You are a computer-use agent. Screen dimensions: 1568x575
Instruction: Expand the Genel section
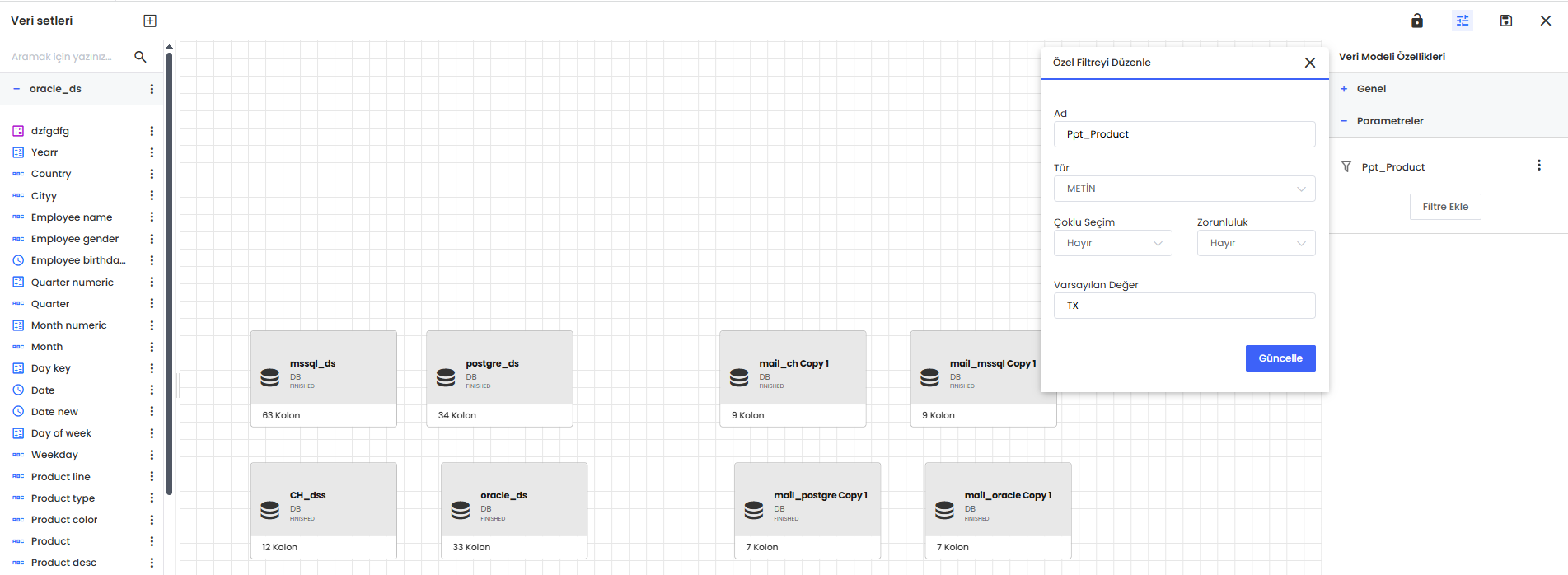point(1371,89)
